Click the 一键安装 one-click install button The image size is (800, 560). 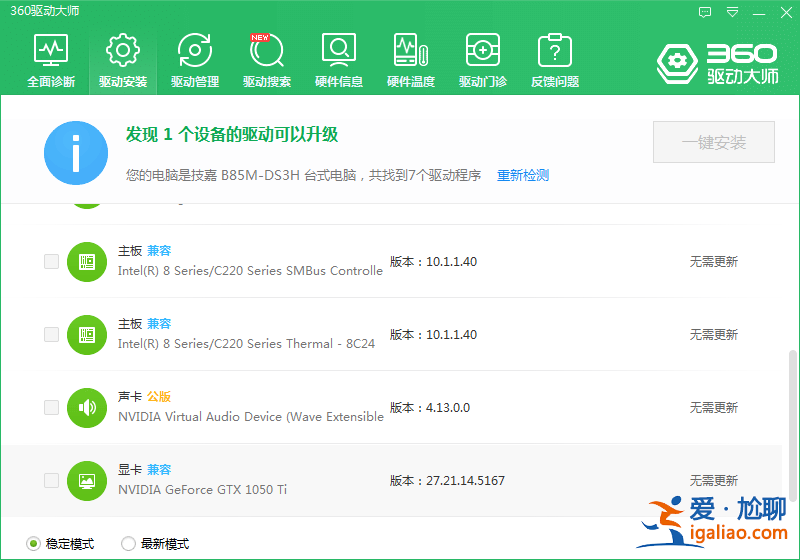[714, 142]
